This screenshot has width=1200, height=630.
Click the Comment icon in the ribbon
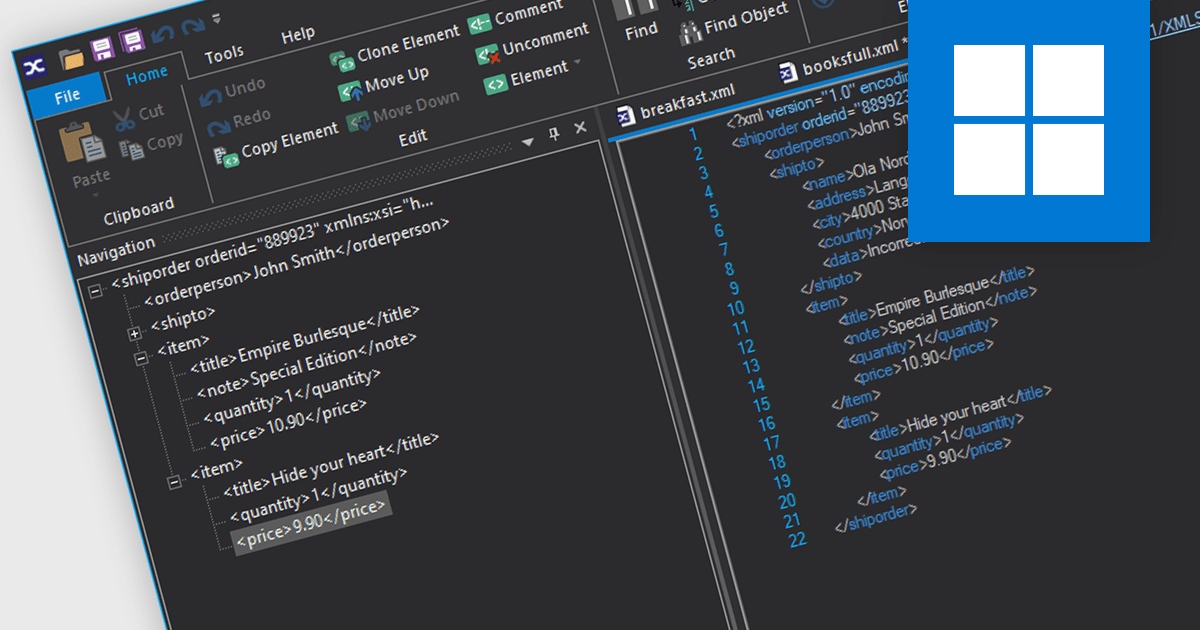click(480, 22)
